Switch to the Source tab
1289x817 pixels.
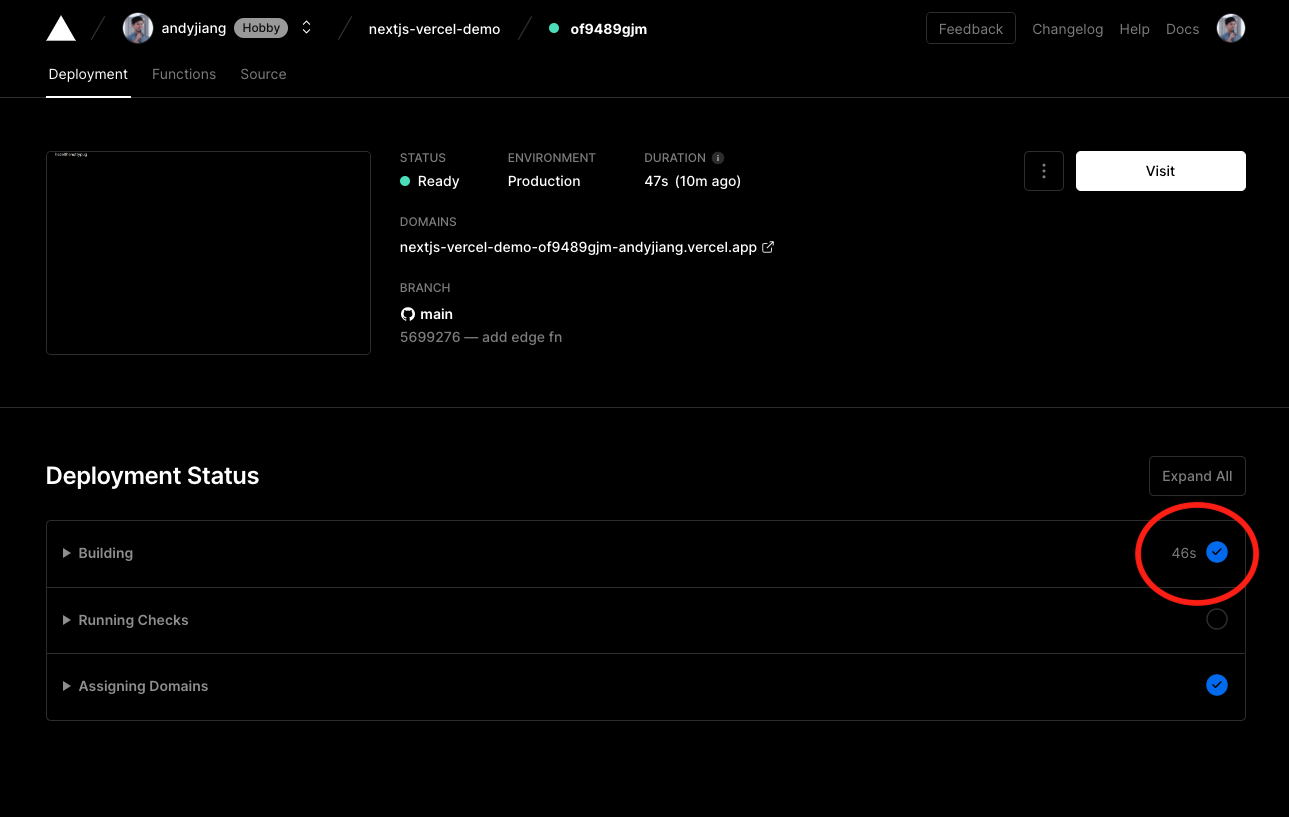click(x=262, y=74)
